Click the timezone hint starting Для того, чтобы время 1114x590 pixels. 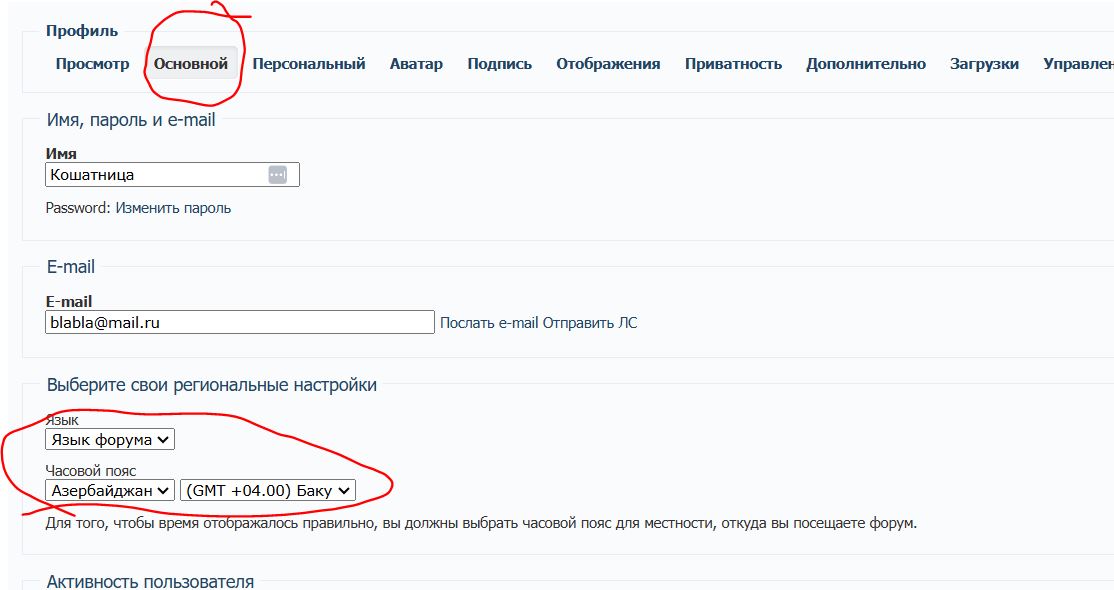[481, 523]
